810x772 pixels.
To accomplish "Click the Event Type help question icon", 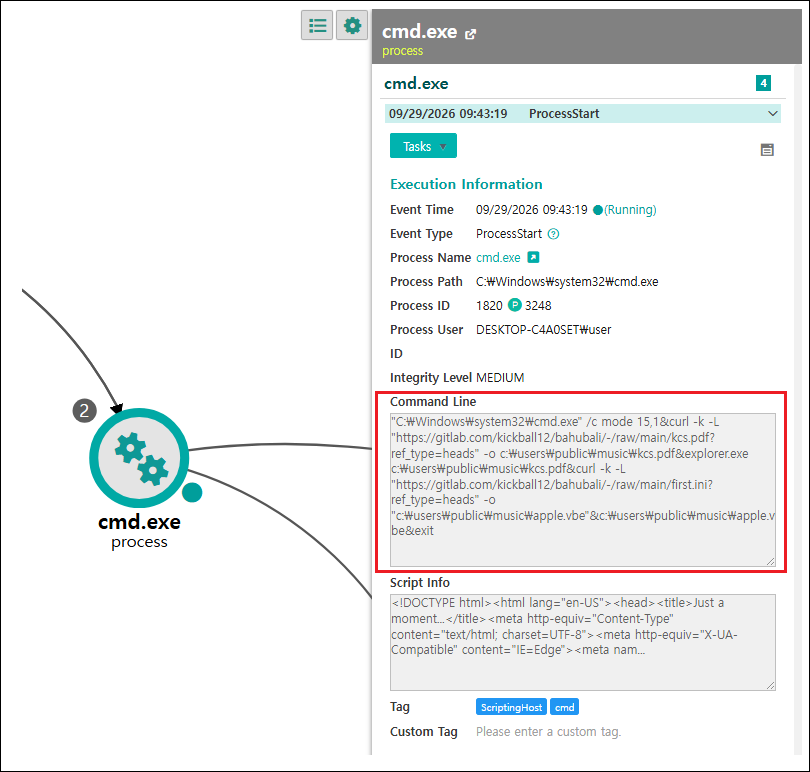I will pyautogui.click(x=553, y=234).
